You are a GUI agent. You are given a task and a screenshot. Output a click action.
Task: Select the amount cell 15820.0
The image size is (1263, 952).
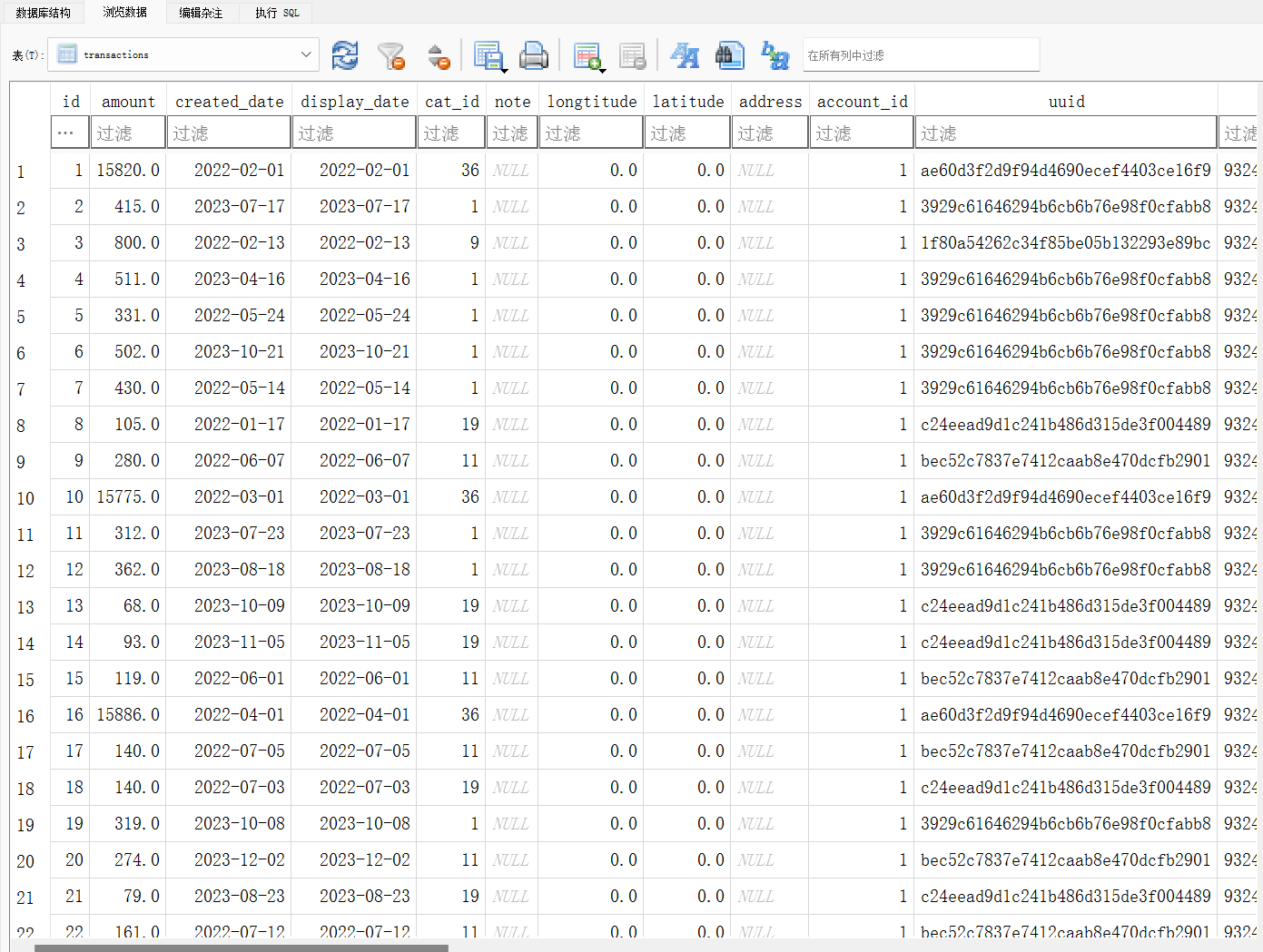click(x=128, y=170)
